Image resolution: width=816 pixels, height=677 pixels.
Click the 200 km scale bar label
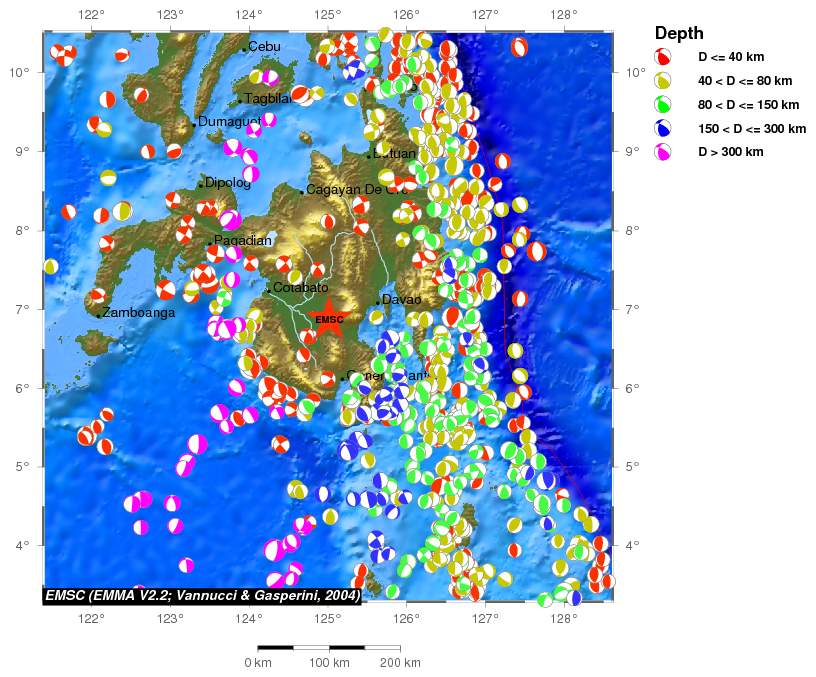pyautogui.click(x=399, y=663)
